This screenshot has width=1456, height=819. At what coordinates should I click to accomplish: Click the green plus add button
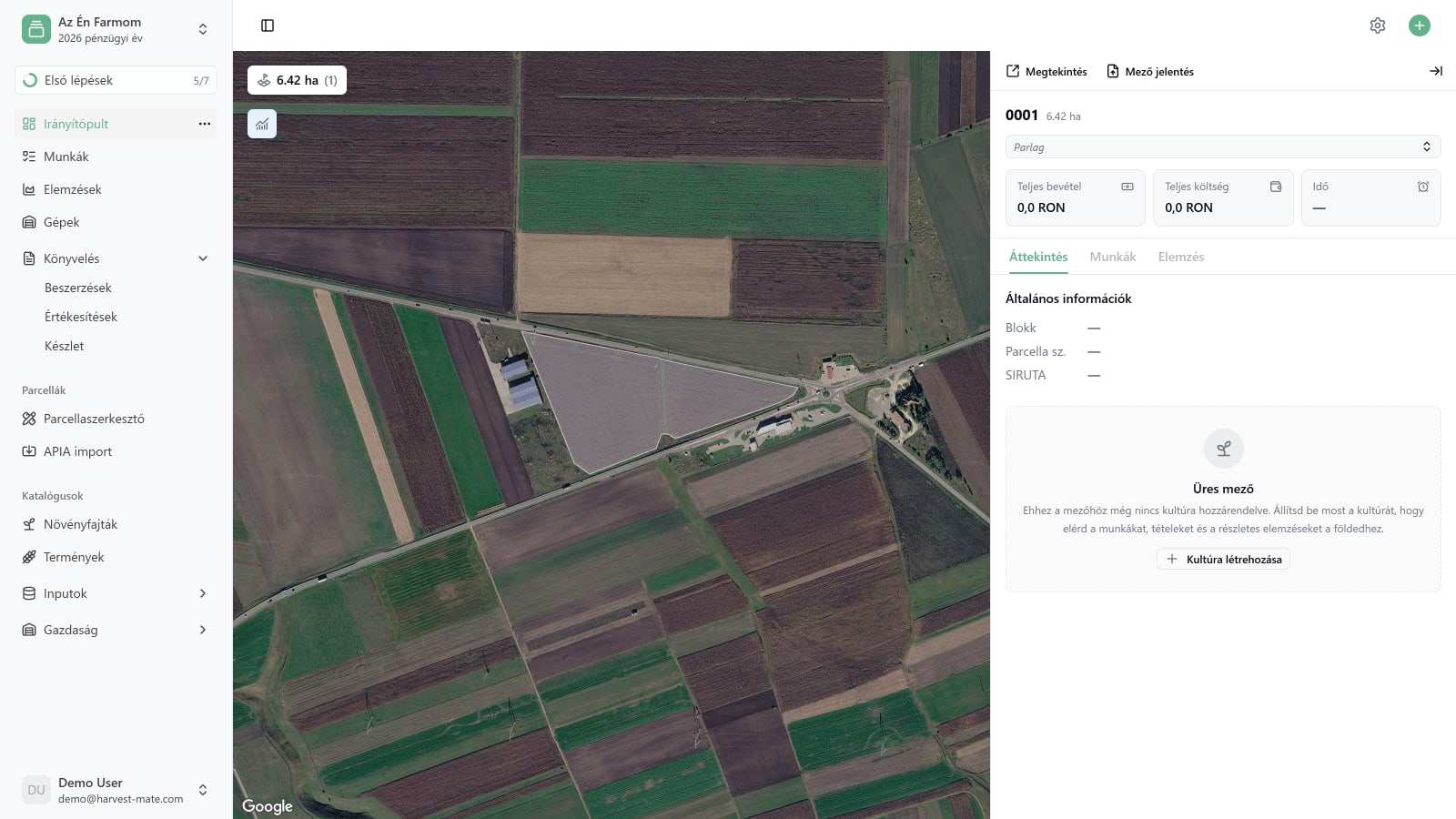(x=1420, y=25)
